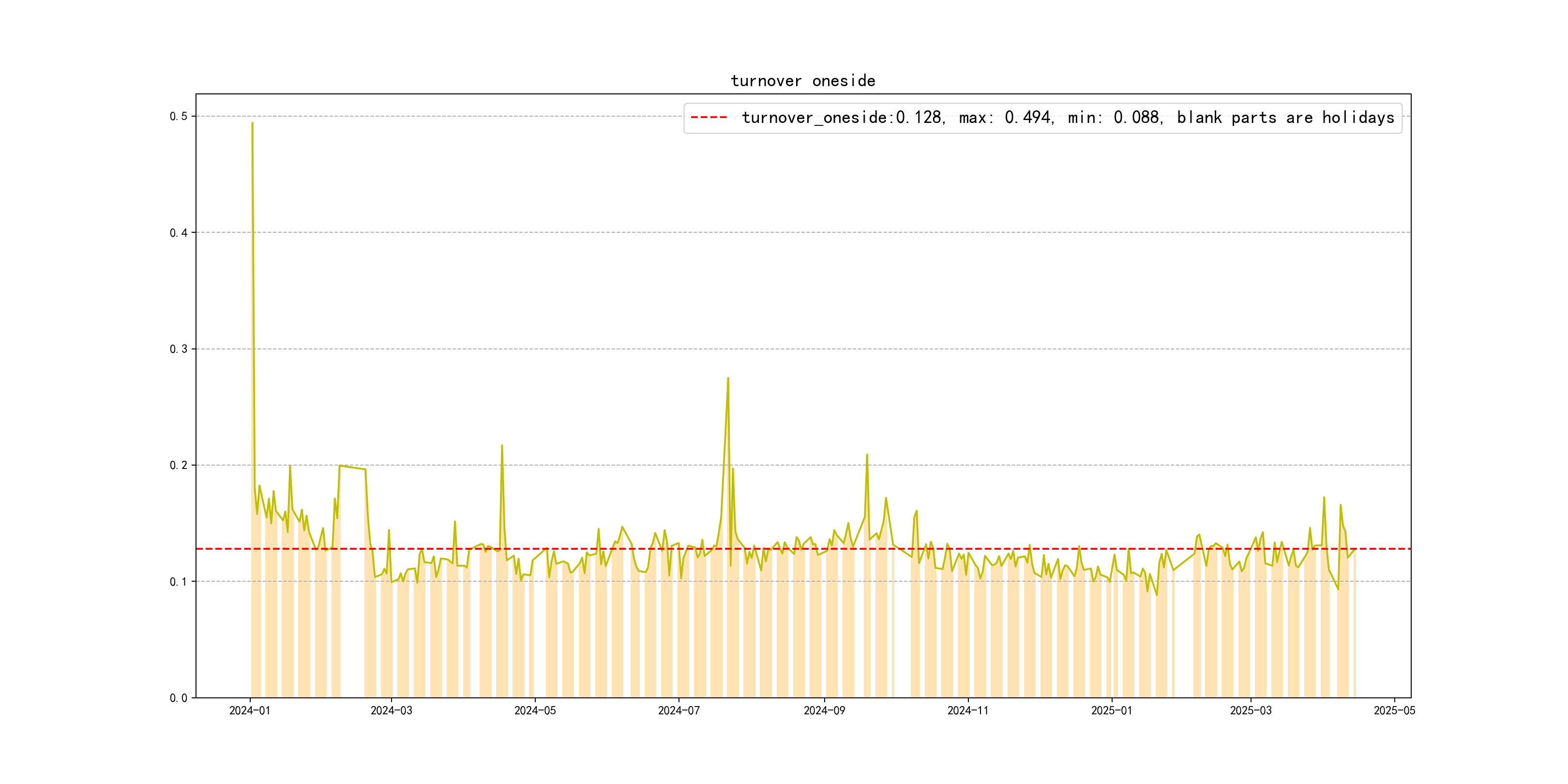Viewport: 1568px width, 784px height.
Task: Click the 0.3 y-axis tick label
Action: (x=179, y=349)
